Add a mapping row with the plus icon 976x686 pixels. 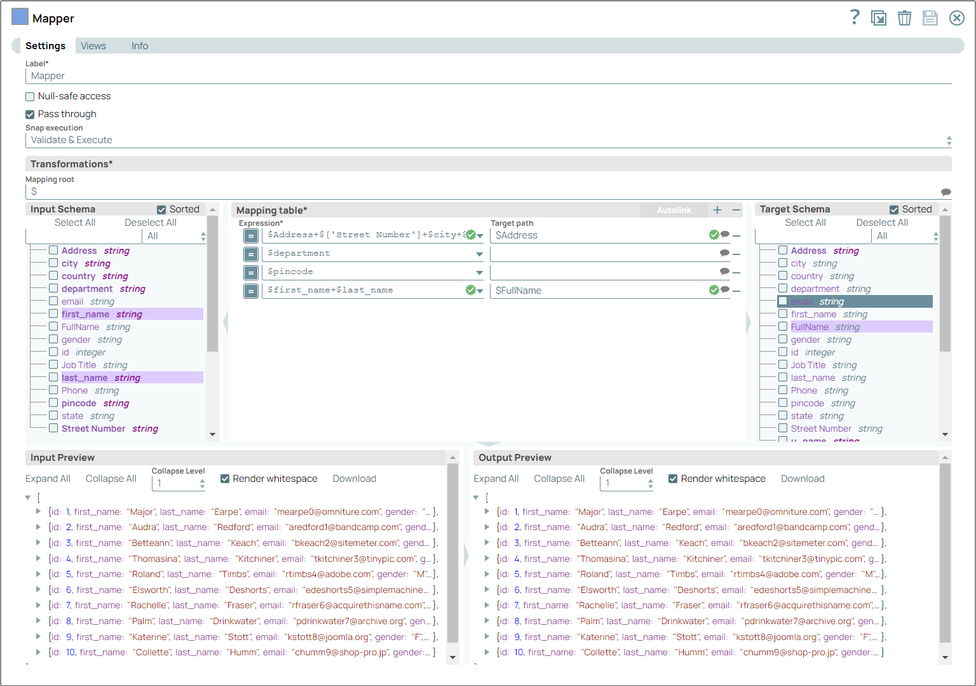pyautogui.click(x=717, y=211)
